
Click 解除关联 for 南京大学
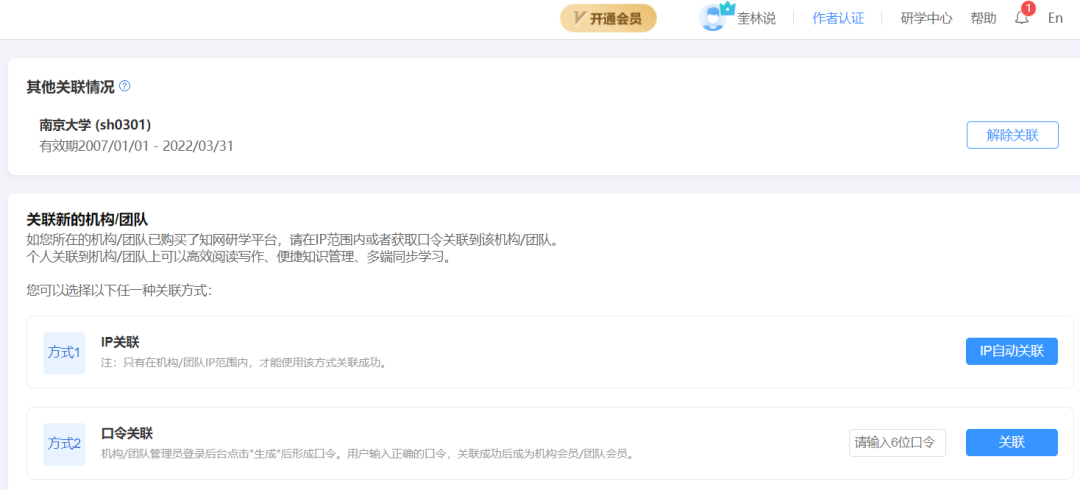(1012, 135)
